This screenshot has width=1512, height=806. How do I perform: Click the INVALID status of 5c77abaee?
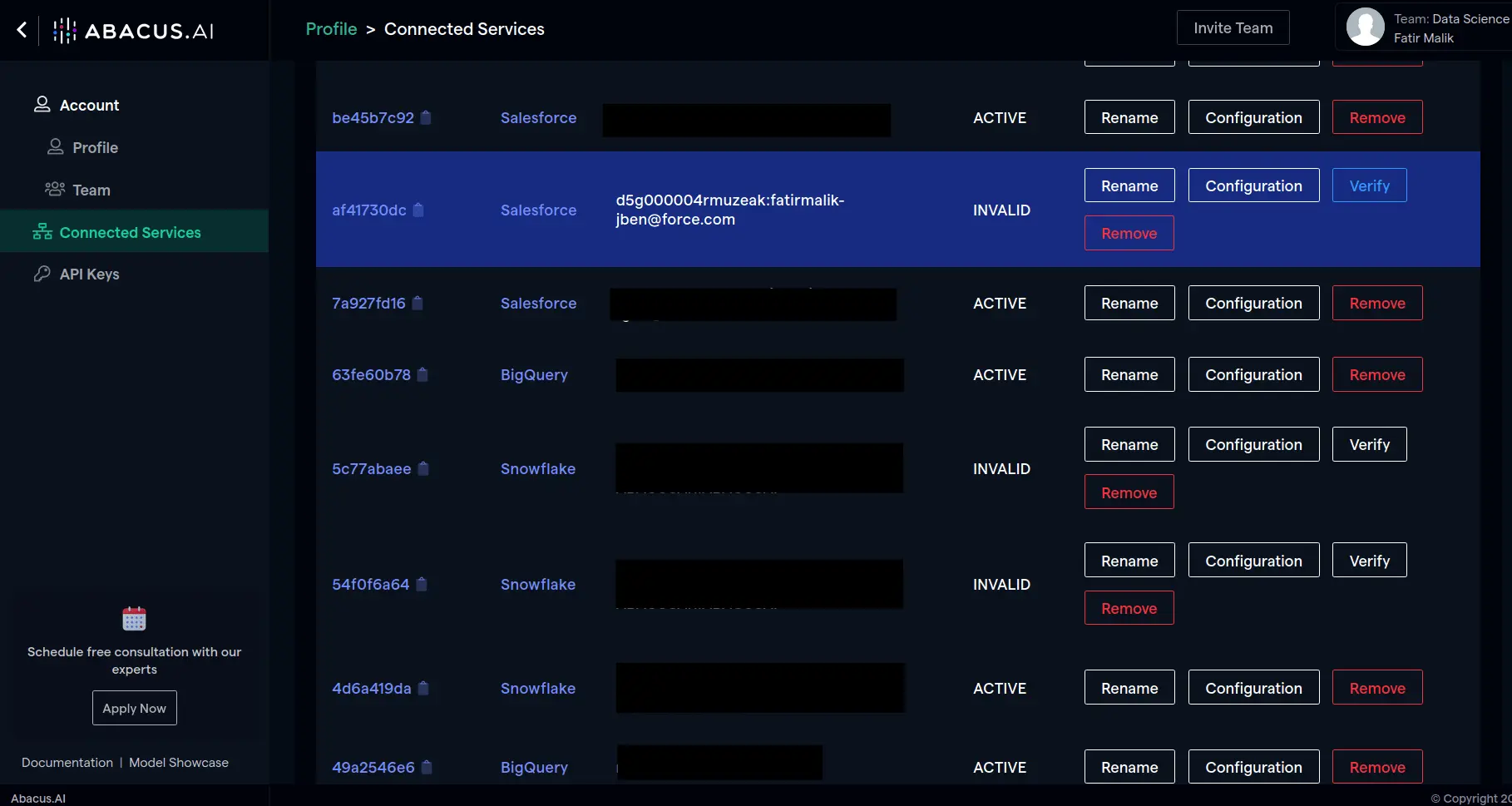coord(1001,468)
